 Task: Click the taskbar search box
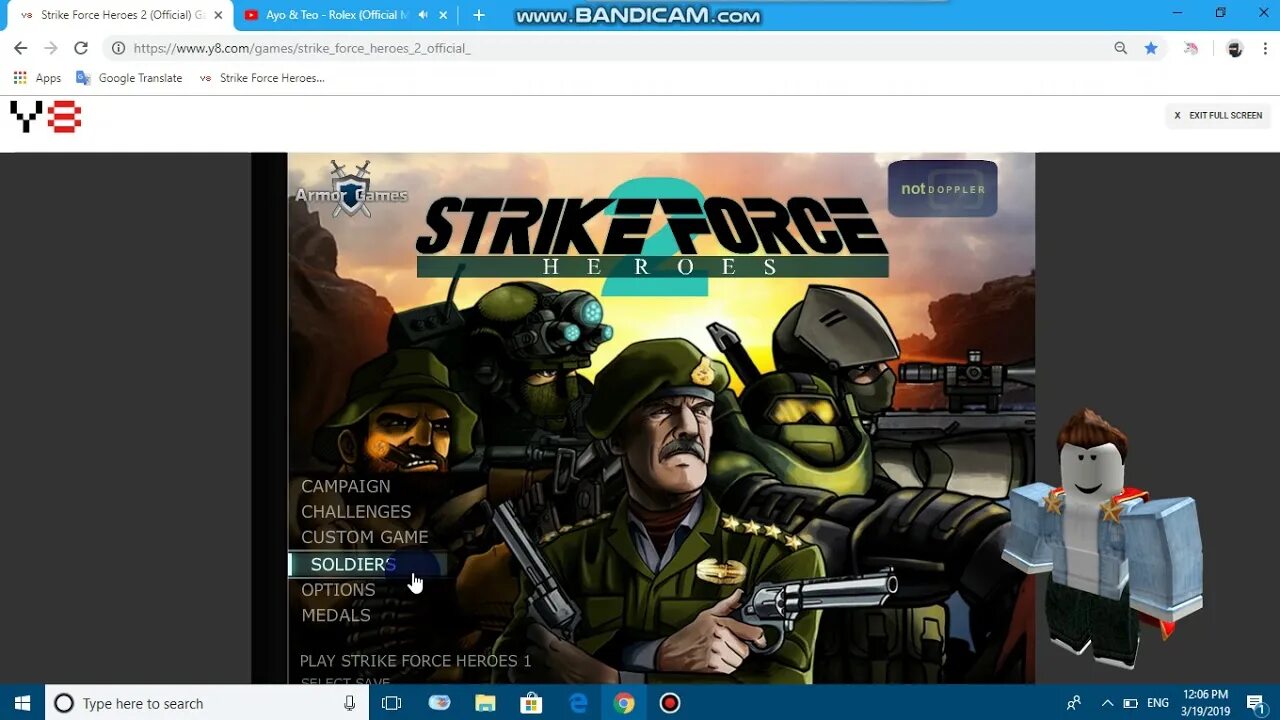[207, 703]
